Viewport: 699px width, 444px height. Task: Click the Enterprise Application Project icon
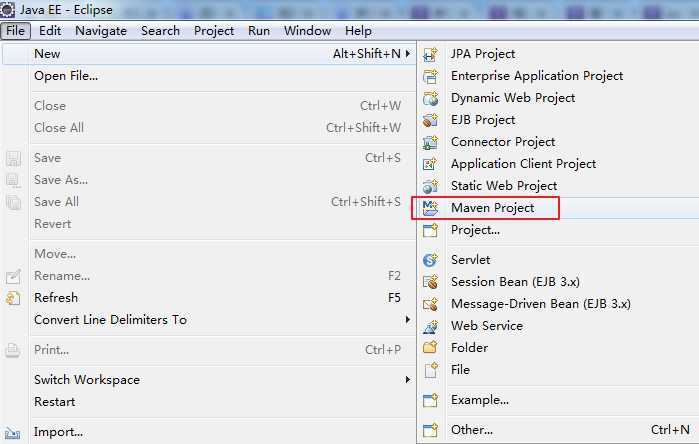tap(431, 76)
